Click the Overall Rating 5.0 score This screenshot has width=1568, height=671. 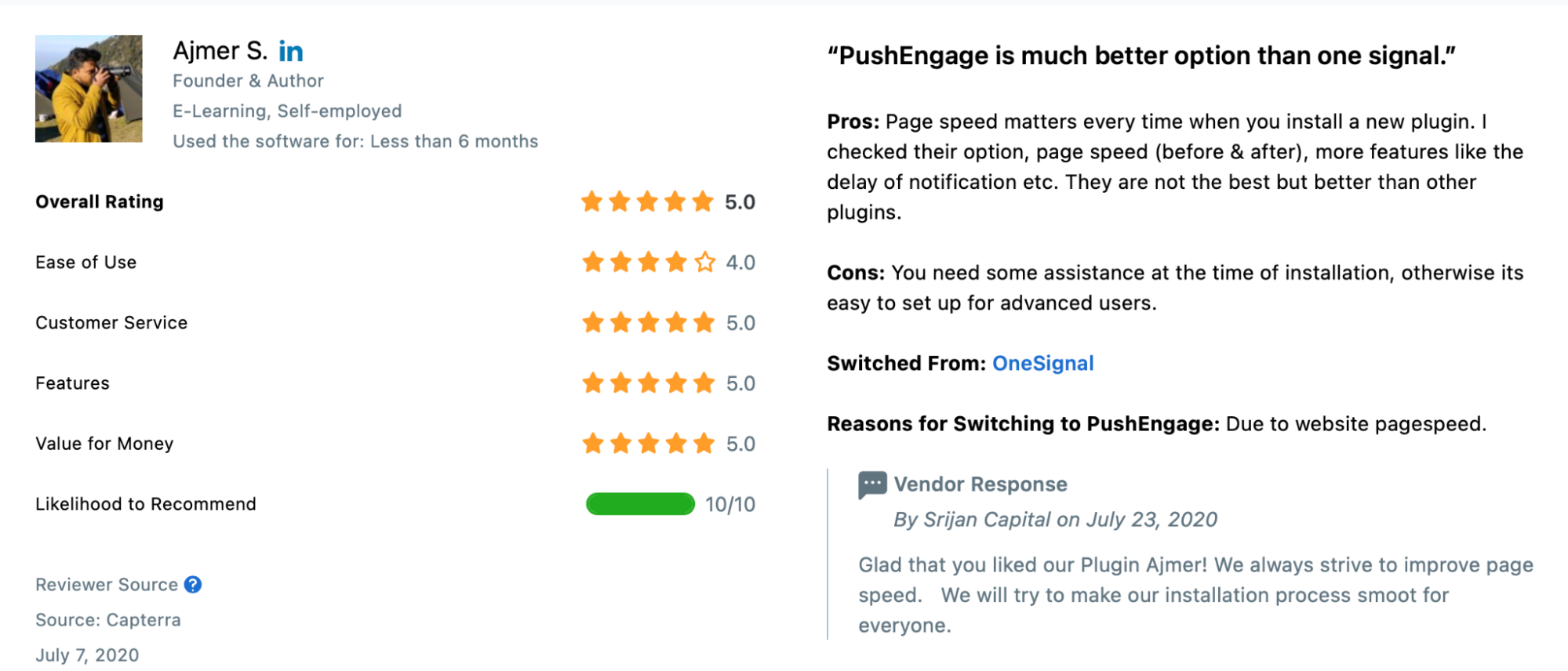(x=740, y=202)
